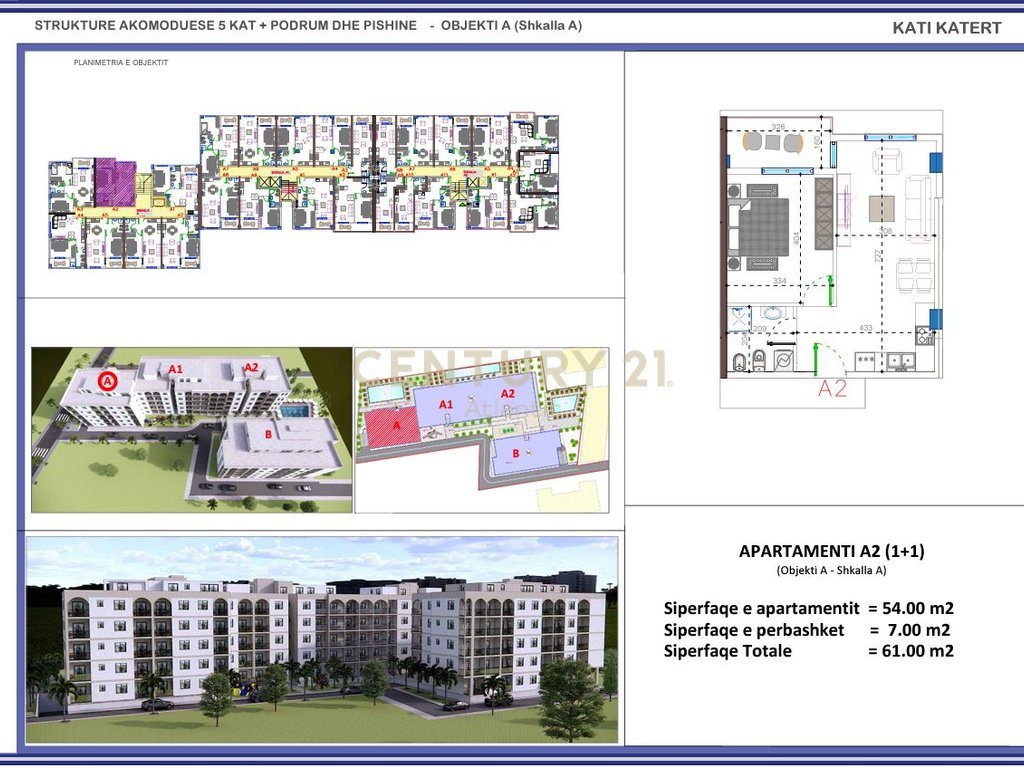This screenshot has width=1024, height=768.
Task: Select the balcony table with two chairs
Action: [x=773, y=142]
